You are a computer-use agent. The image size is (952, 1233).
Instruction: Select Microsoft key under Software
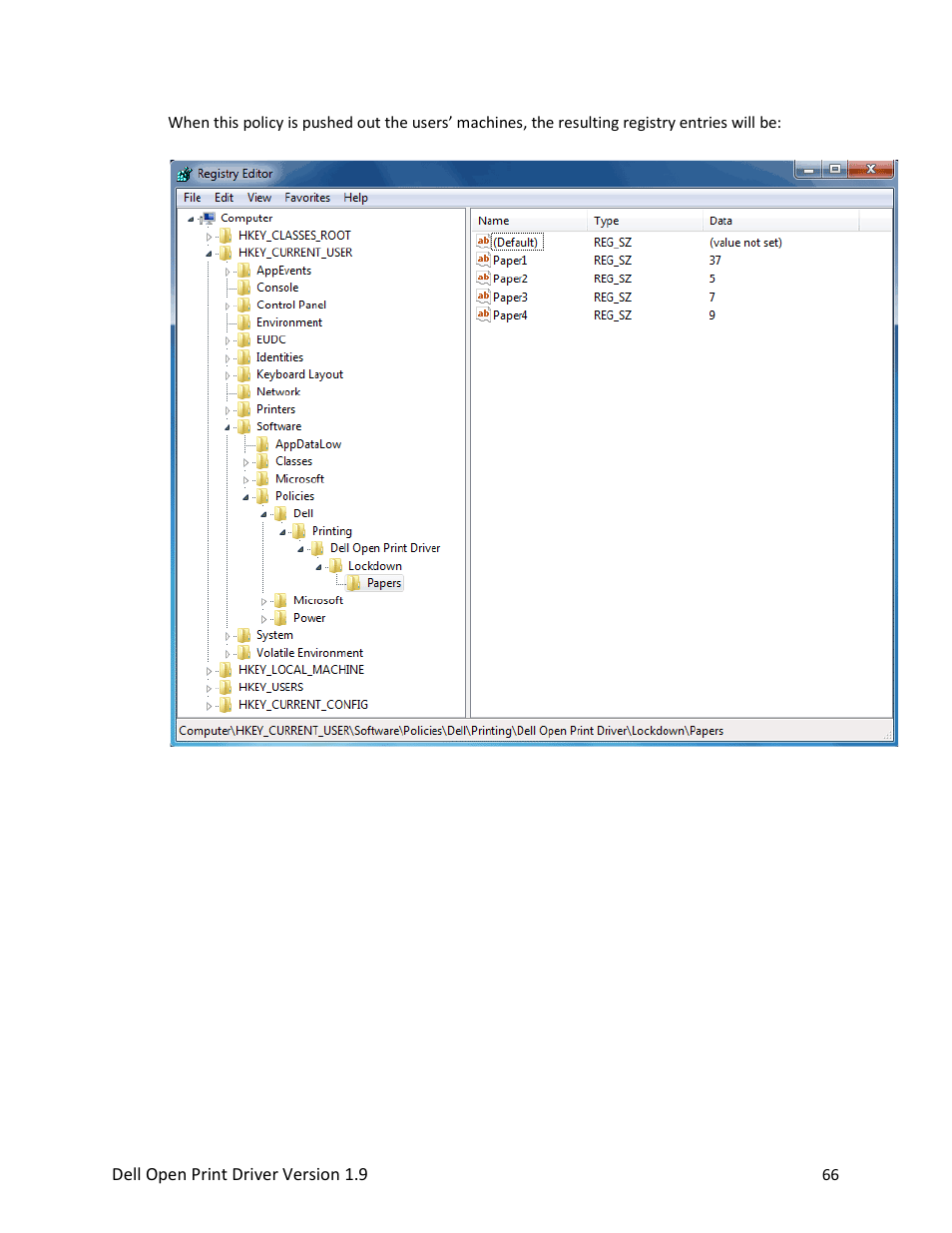pos(299,479)
